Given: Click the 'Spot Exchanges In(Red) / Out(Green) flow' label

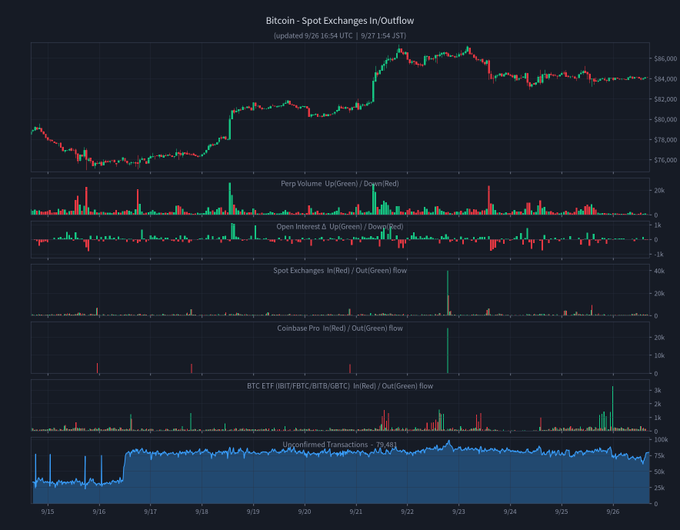Looking at the screenshot, I should point(340,270).
